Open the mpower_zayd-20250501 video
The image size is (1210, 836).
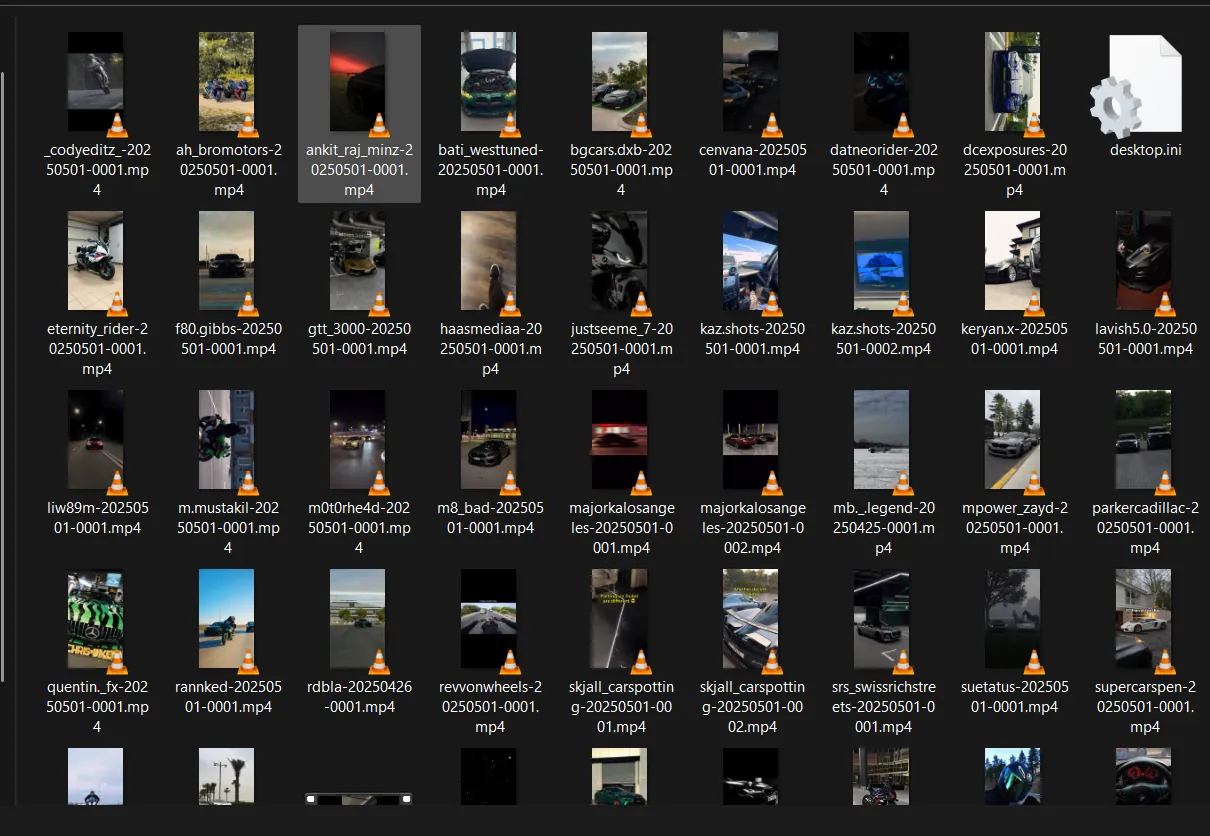point(1013,440)
